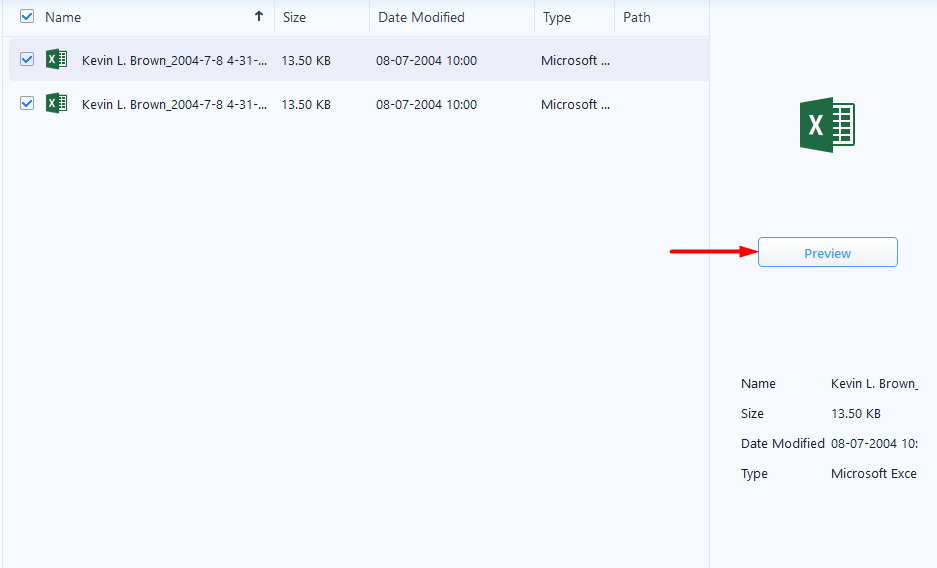Click the Microsoft Excel type value in details
Image resolution: width=937 pixels, height=568 pixels.
click(873, 474)
